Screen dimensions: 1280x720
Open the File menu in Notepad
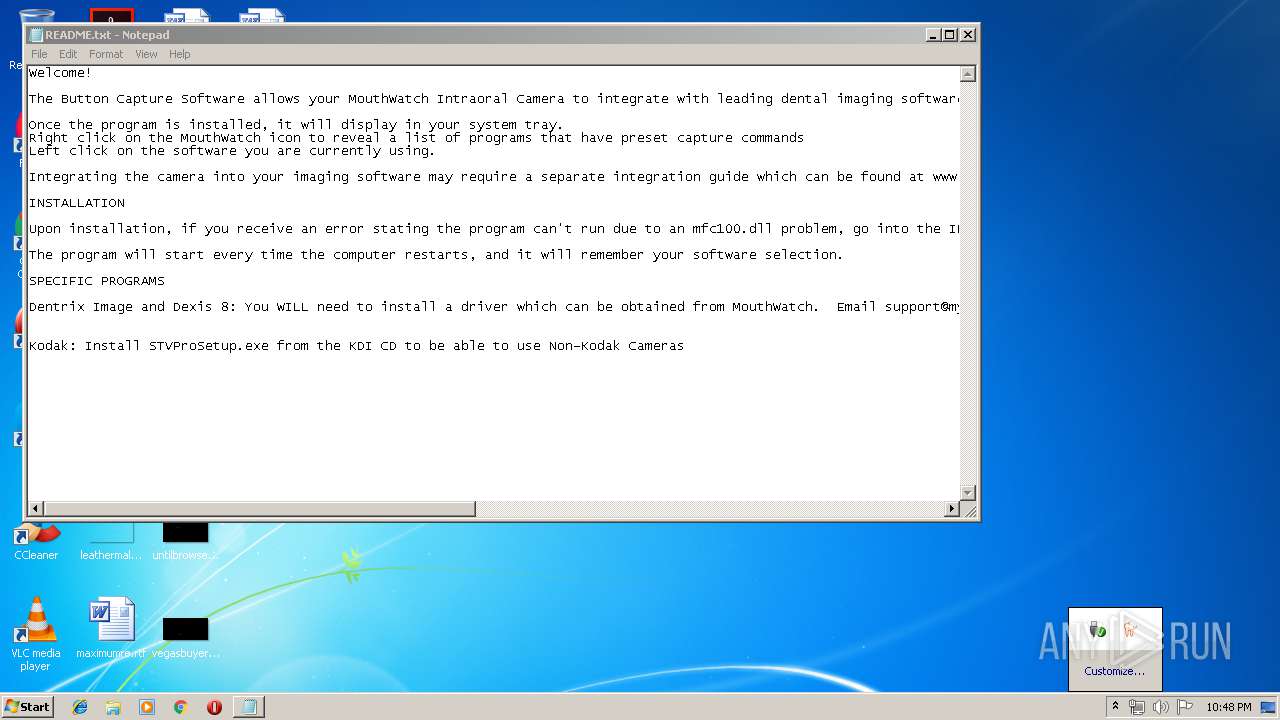(39, 54)
